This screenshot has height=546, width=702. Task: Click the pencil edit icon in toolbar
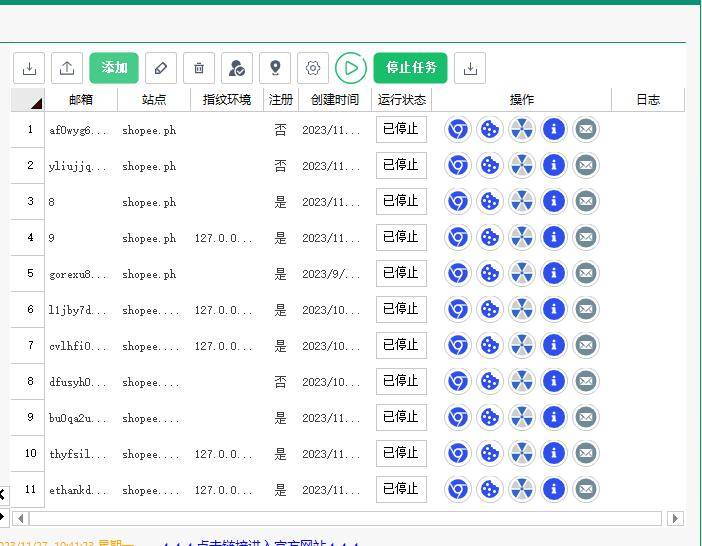[161, 68]
